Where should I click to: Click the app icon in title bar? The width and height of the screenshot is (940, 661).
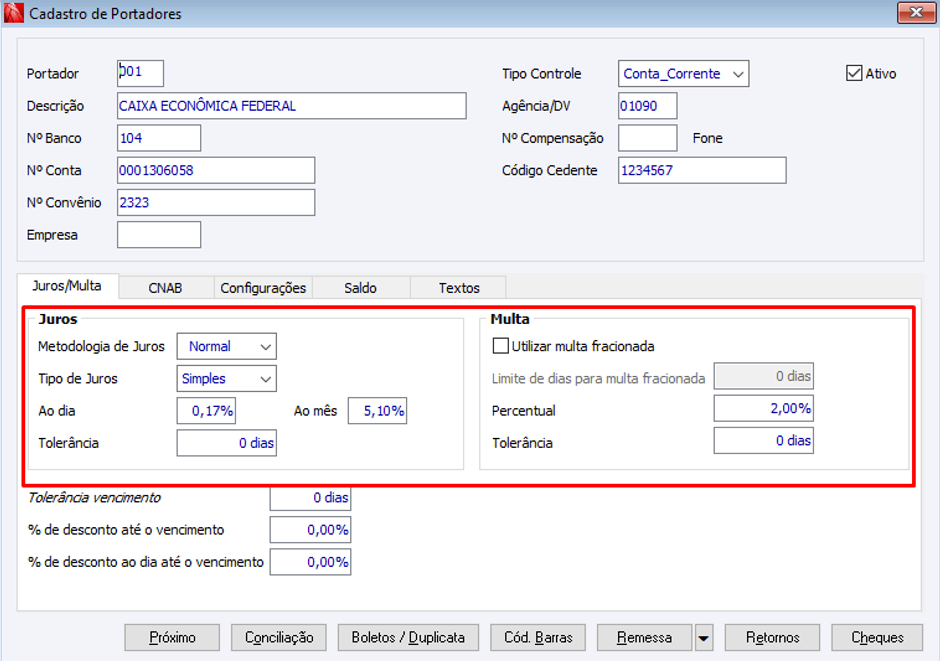[13, 14]
